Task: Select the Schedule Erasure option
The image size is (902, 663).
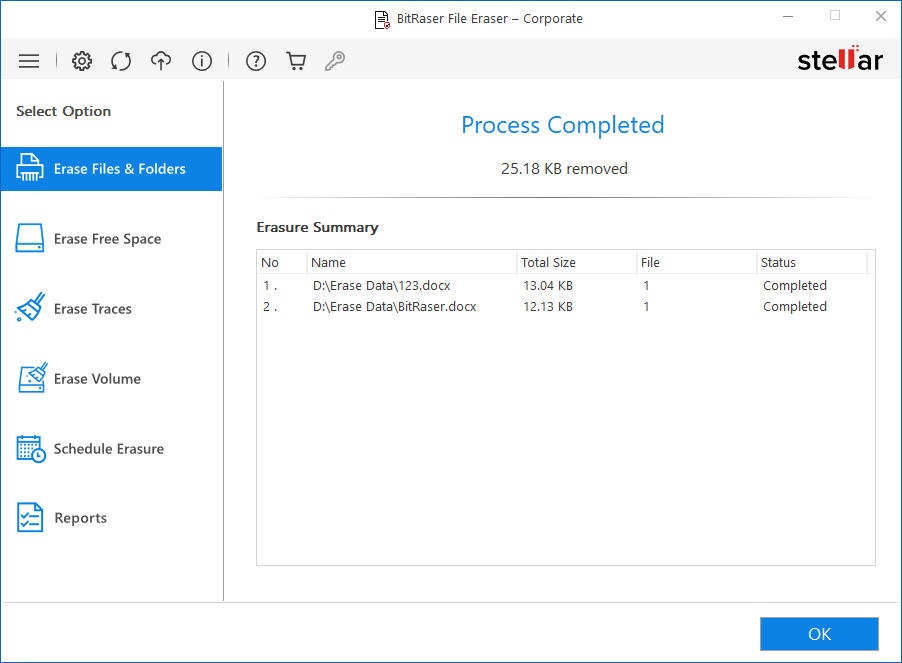Action: [112, 449]
